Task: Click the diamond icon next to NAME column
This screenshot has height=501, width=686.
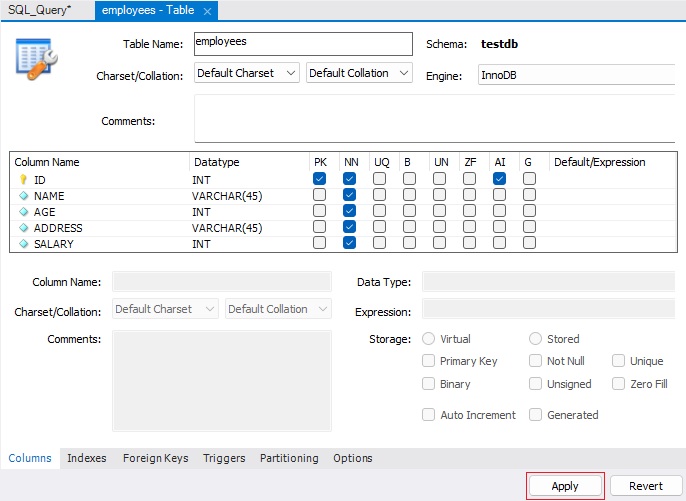Action: pyautogui.click(x=24, y=196)
